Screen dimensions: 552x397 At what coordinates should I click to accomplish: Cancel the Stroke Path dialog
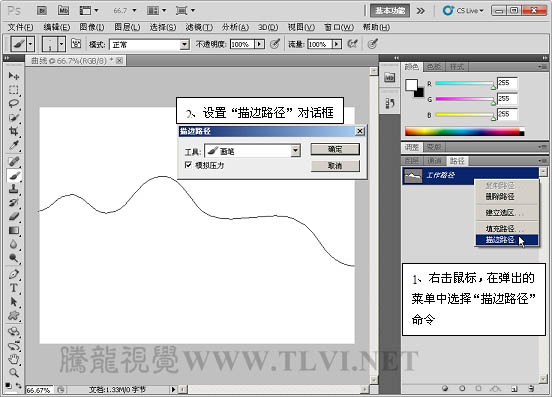[335, 165]
